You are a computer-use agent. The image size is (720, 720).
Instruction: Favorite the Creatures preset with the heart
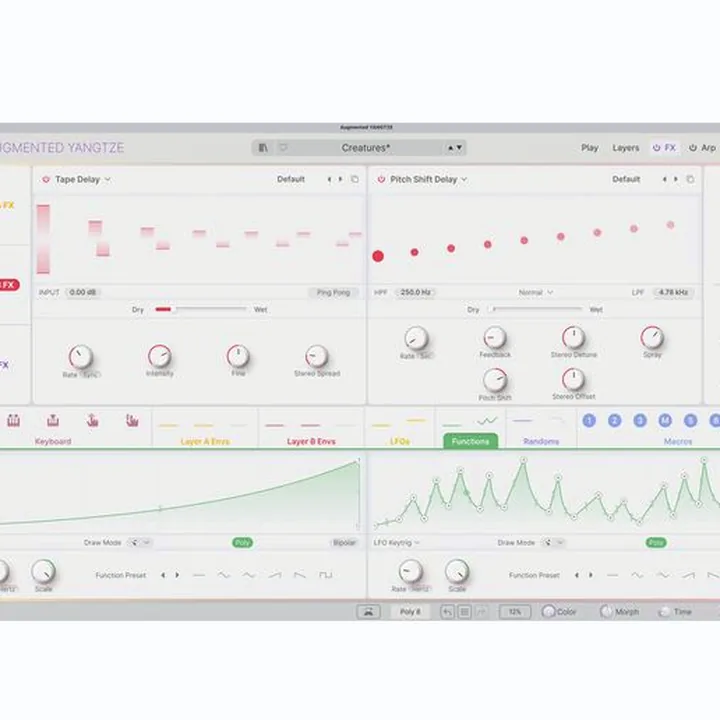click(x=284, y=148)
